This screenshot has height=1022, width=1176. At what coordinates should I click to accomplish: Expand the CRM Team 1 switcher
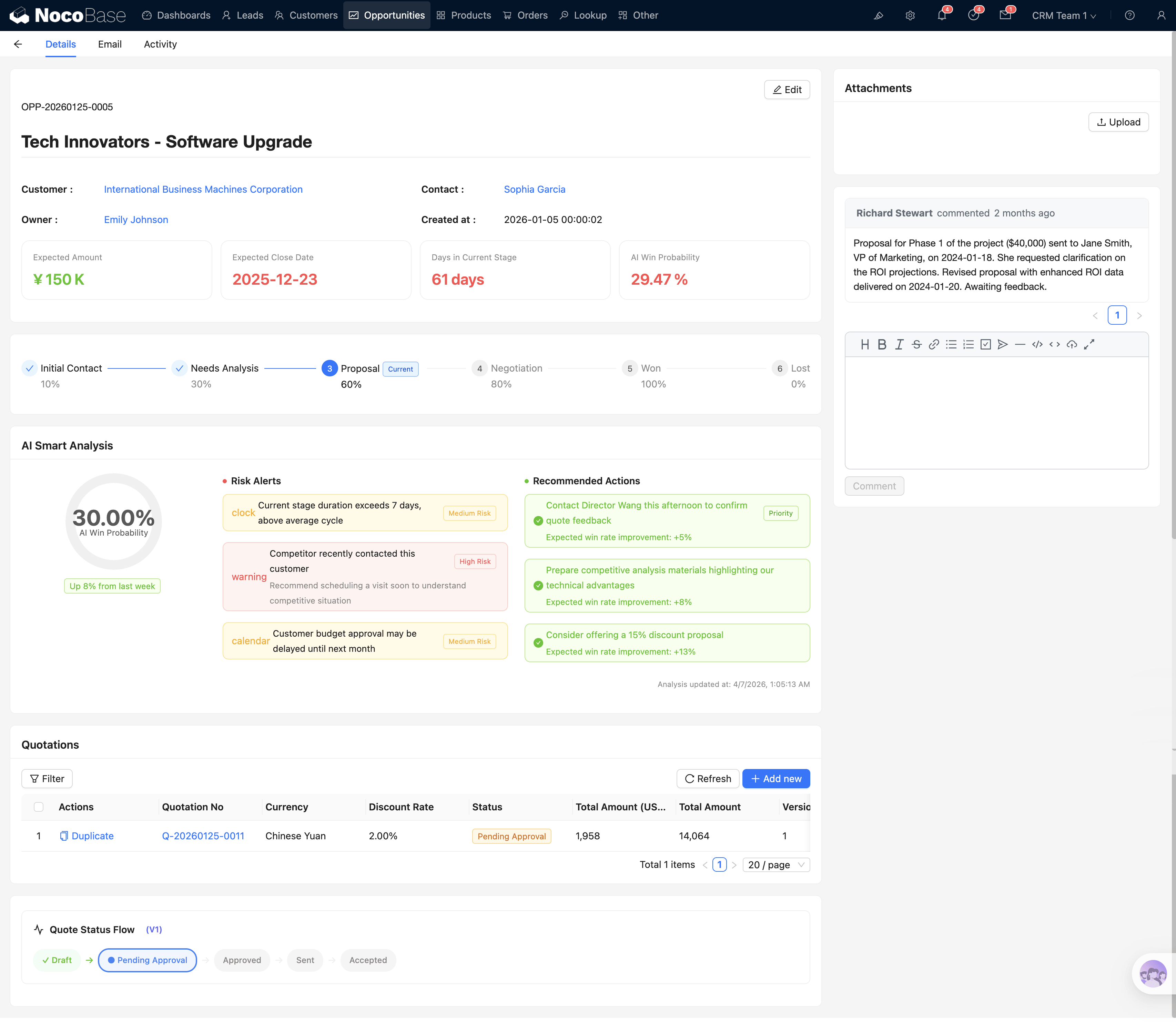tap(1064, 16)
